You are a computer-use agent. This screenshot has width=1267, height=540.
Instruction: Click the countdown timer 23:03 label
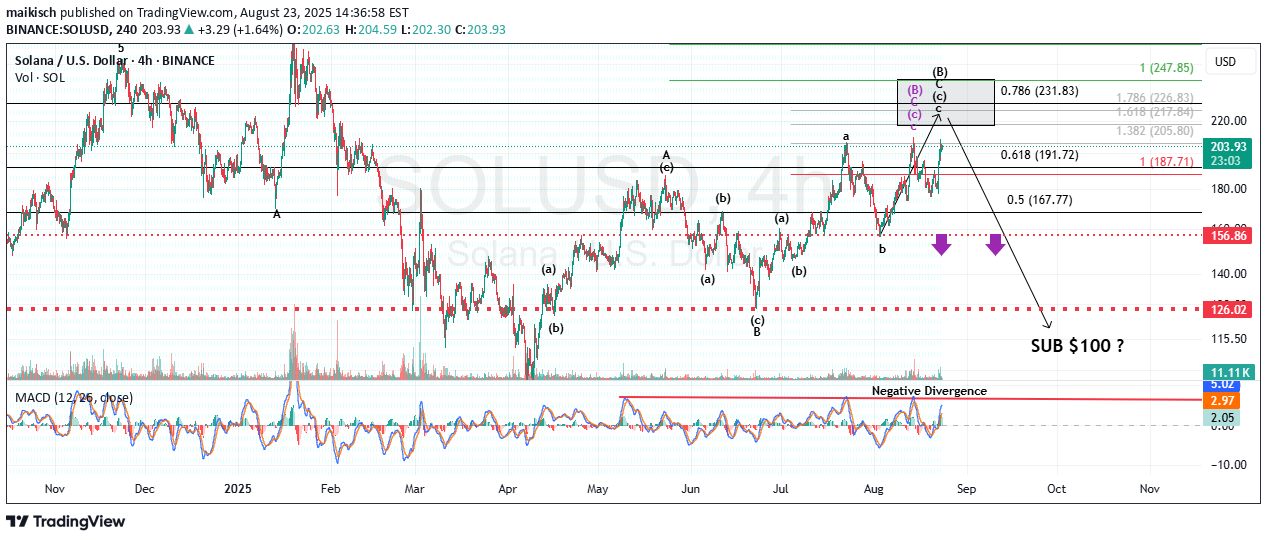1227,159
